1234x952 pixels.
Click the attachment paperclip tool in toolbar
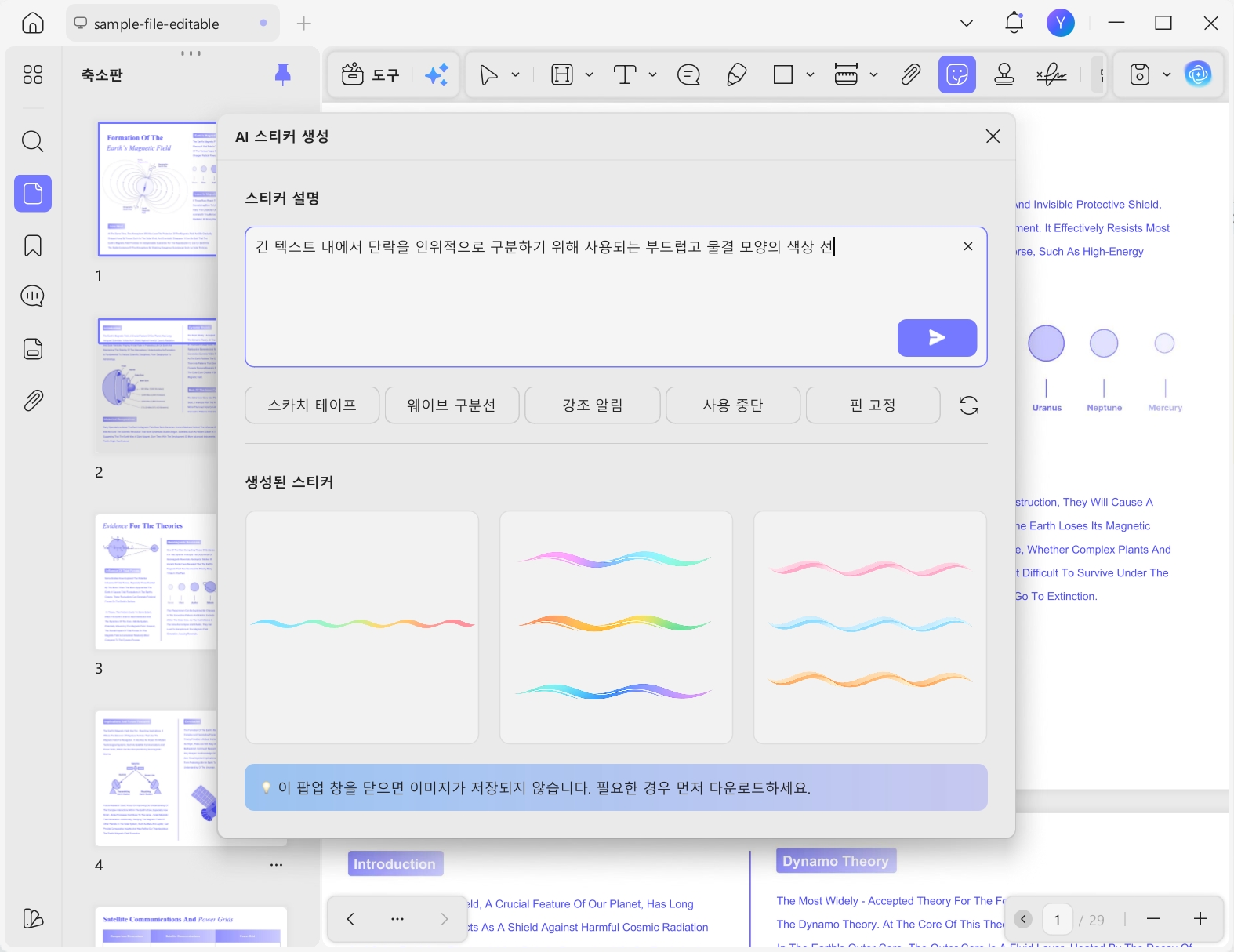click(910, 74)
